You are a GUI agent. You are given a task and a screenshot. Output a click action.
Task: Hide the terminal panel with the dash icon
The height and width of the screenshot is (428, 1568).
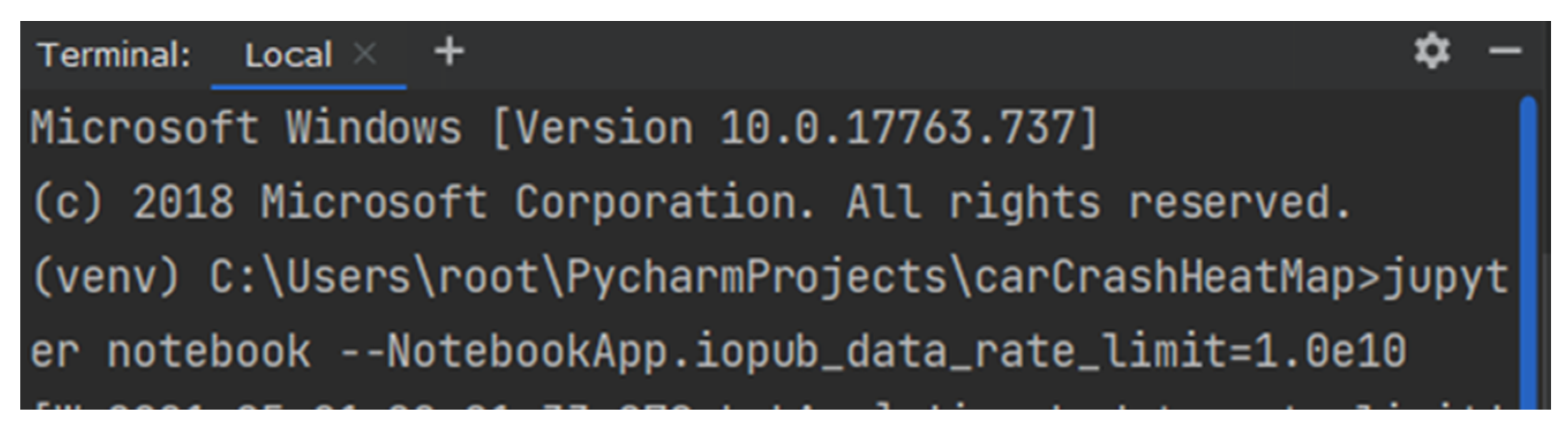pos(1505,51)
